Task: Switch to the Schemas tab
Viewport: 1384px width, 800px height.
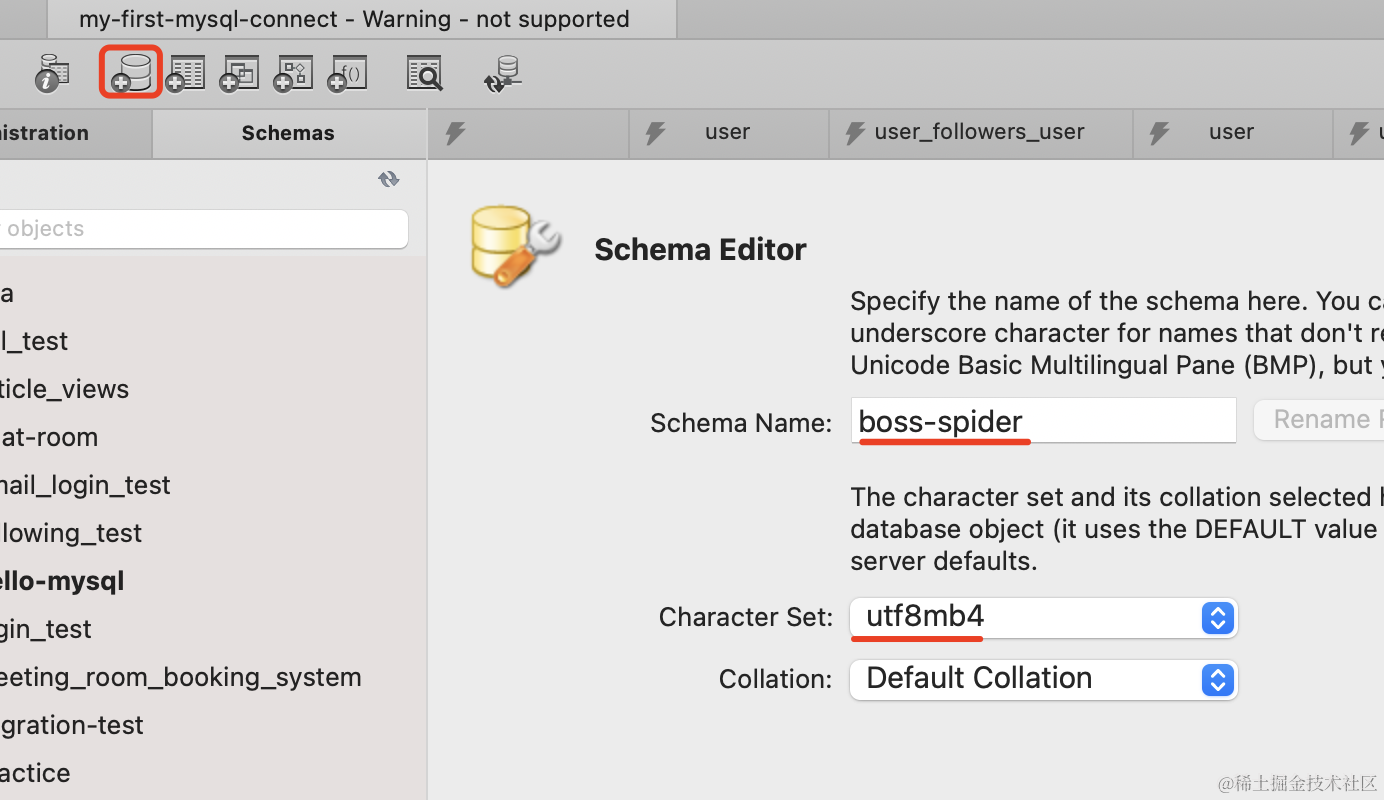Action: 288,133
